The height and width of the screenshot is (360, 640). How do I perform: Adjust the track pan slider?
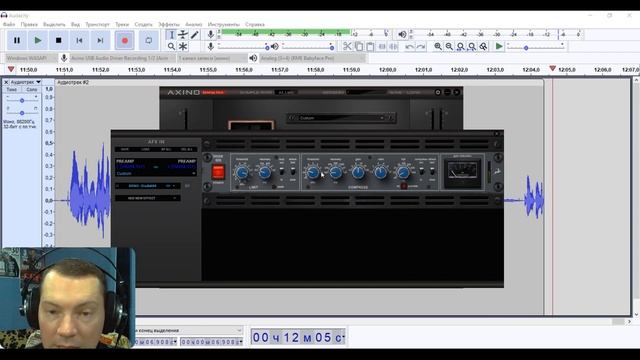tap(22, 113)
